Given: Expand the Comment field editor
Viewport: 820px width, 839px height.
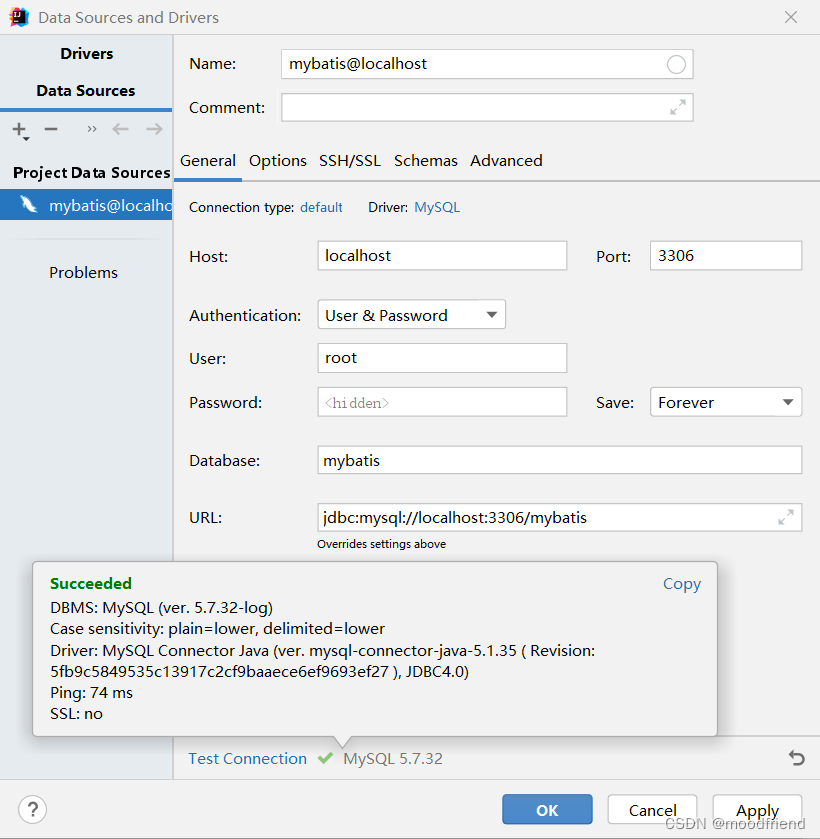Looking at the screenshot, I should [x=678, y=108].
